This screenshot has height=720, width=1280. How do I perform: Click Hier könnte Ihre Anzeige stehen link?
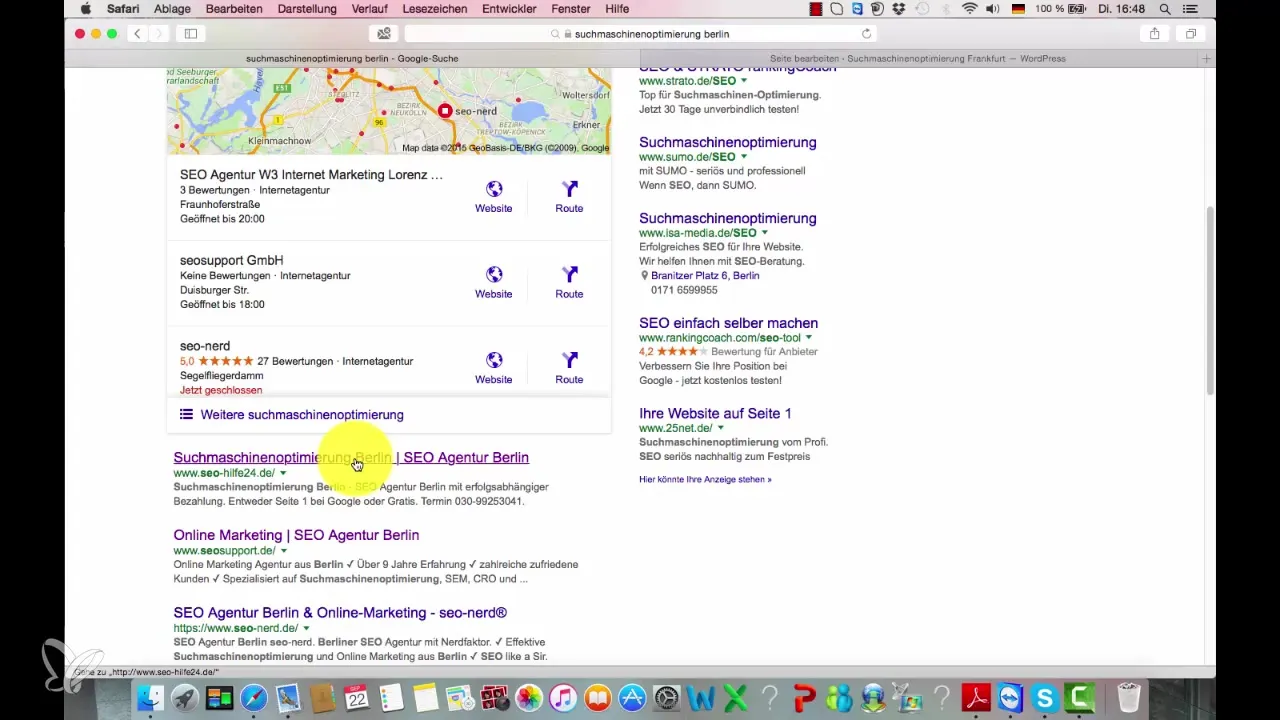pyautogui.click(x=705, y=480)
